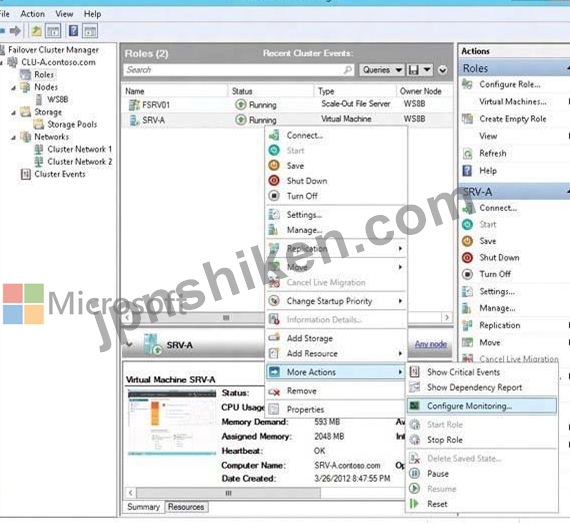The height and width of the screenshot is (523, 570).
Task: Collapse the Nodes tree item
Action: click(13, 88)
